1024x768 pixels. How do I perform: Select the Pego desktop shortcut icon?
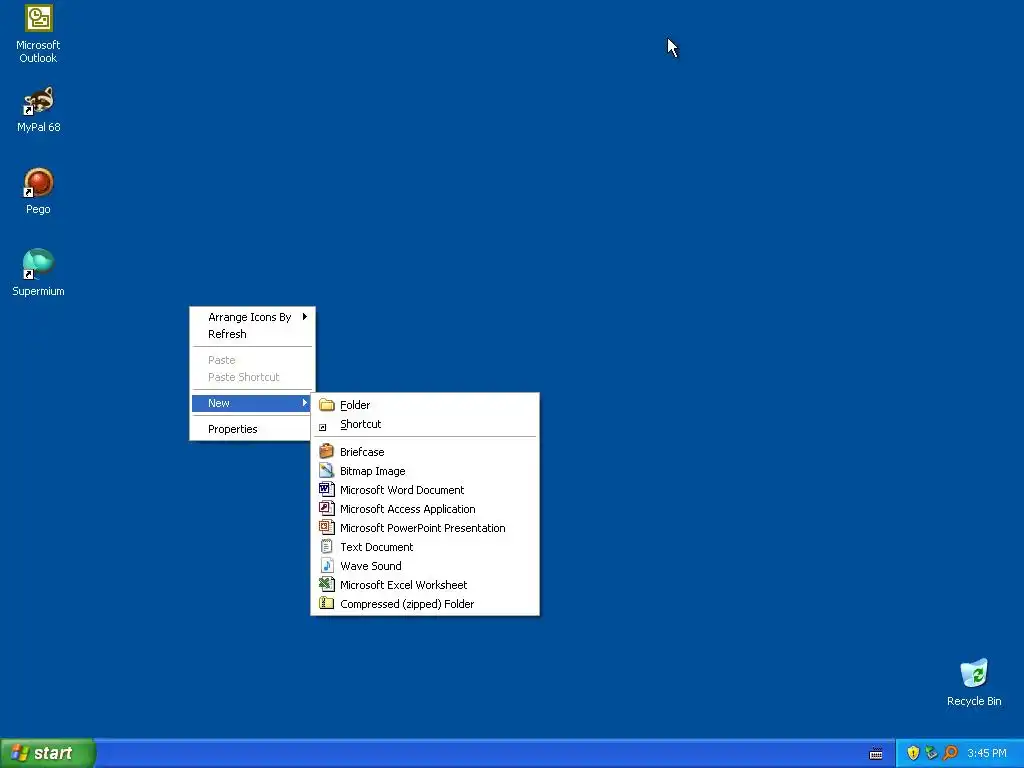38,191
